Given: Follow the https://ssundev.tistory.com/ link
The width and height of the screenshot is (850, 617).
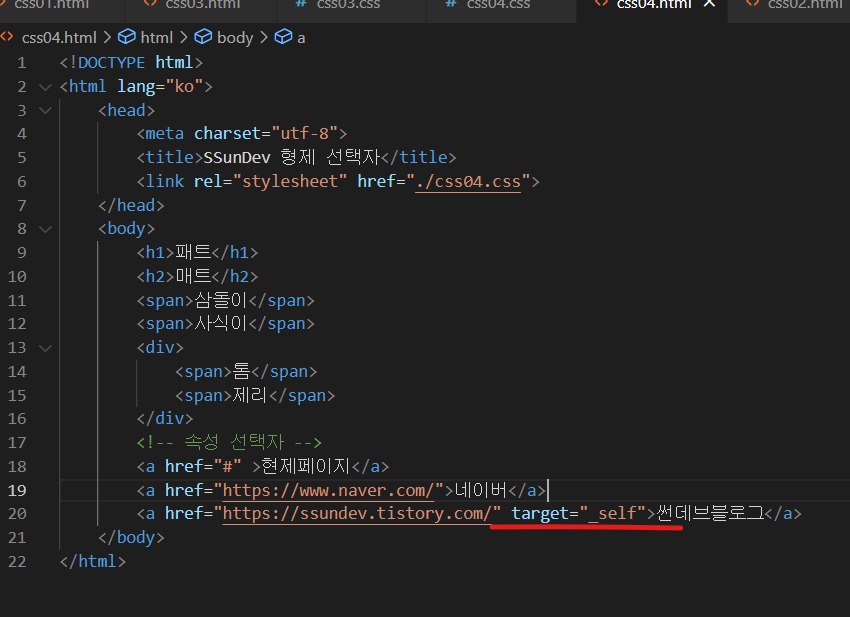Looking at the screenshot, I should click(x=357, y=513).
